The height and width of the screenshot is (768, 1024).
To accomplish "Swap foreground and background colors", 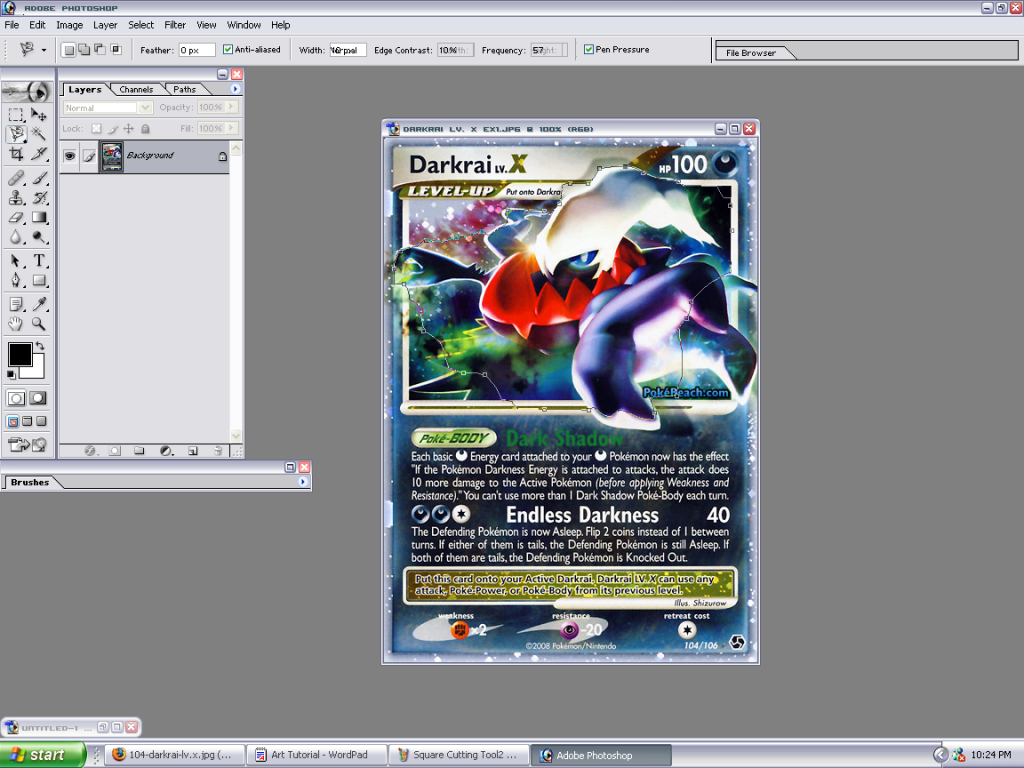I will pyautogui.click(x=40, y=345).
